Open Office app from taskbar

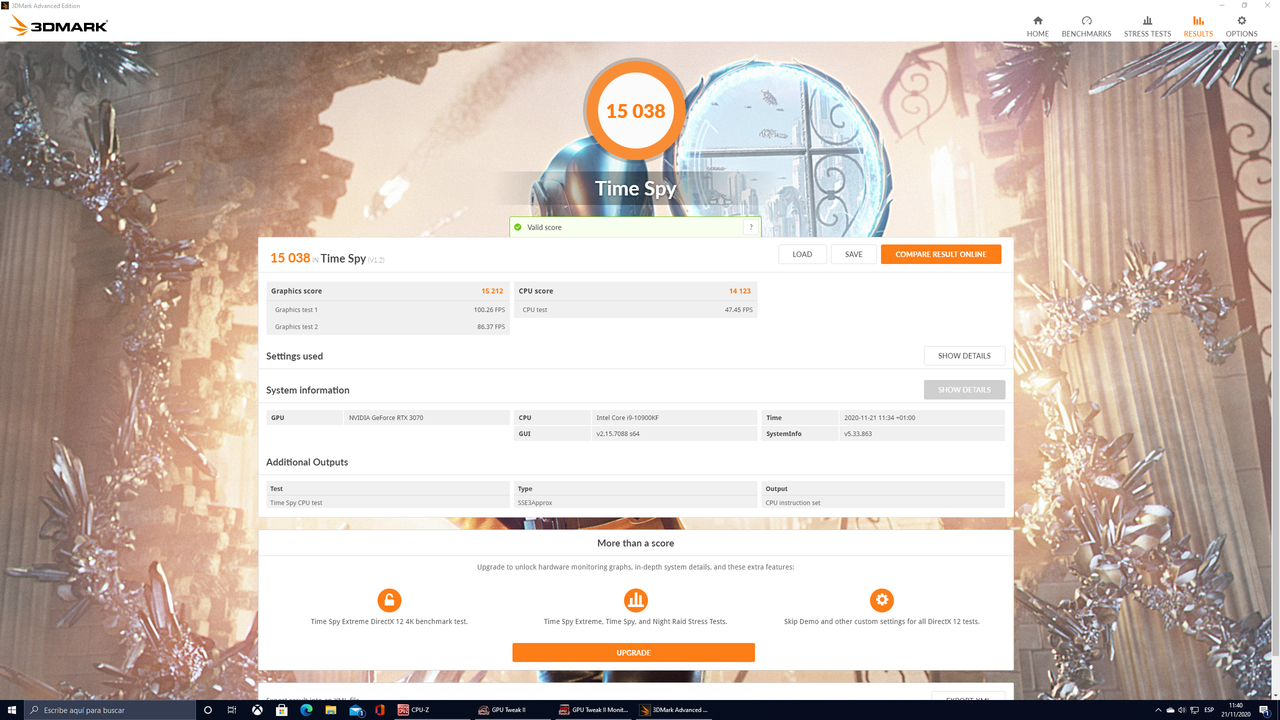380,710
